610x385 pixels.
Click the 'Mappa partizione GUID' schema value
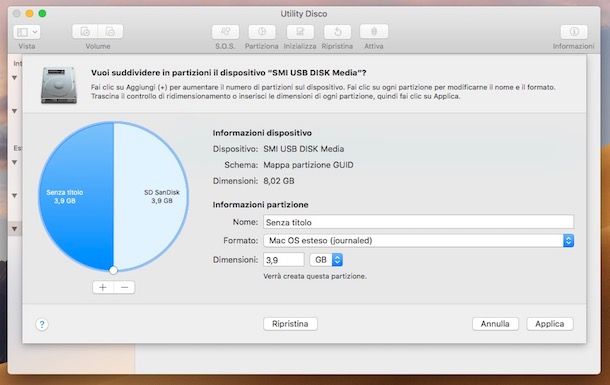point(308,165)
